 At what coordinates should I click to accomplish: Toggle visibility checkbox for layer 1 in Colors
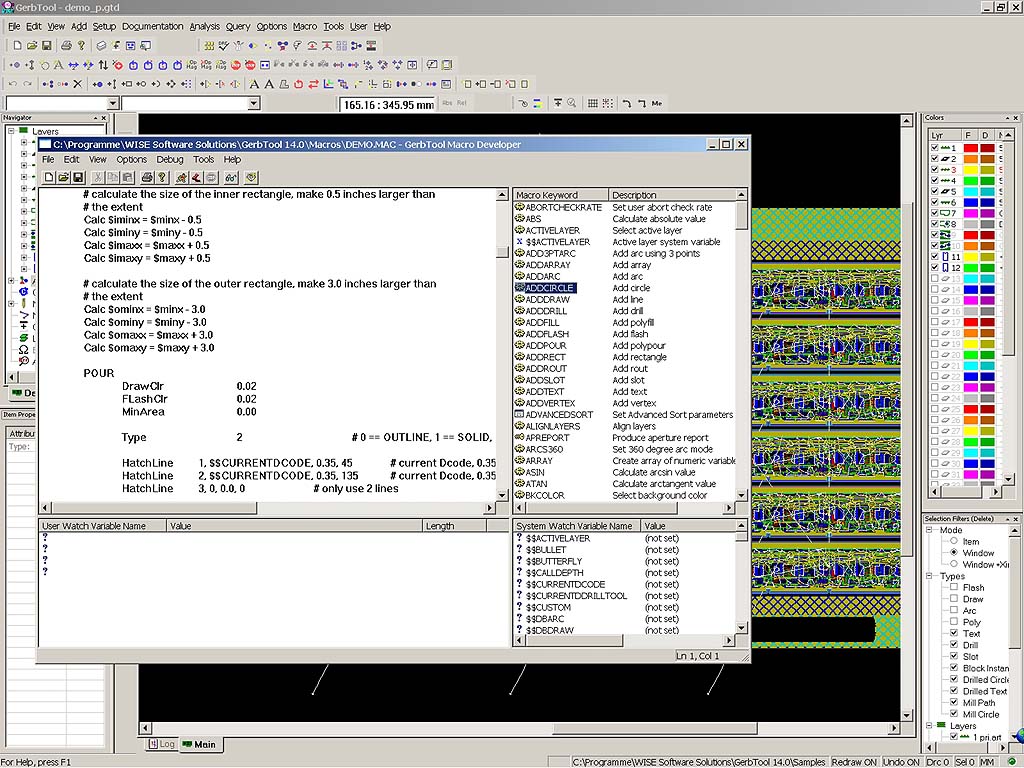(935, 148)
